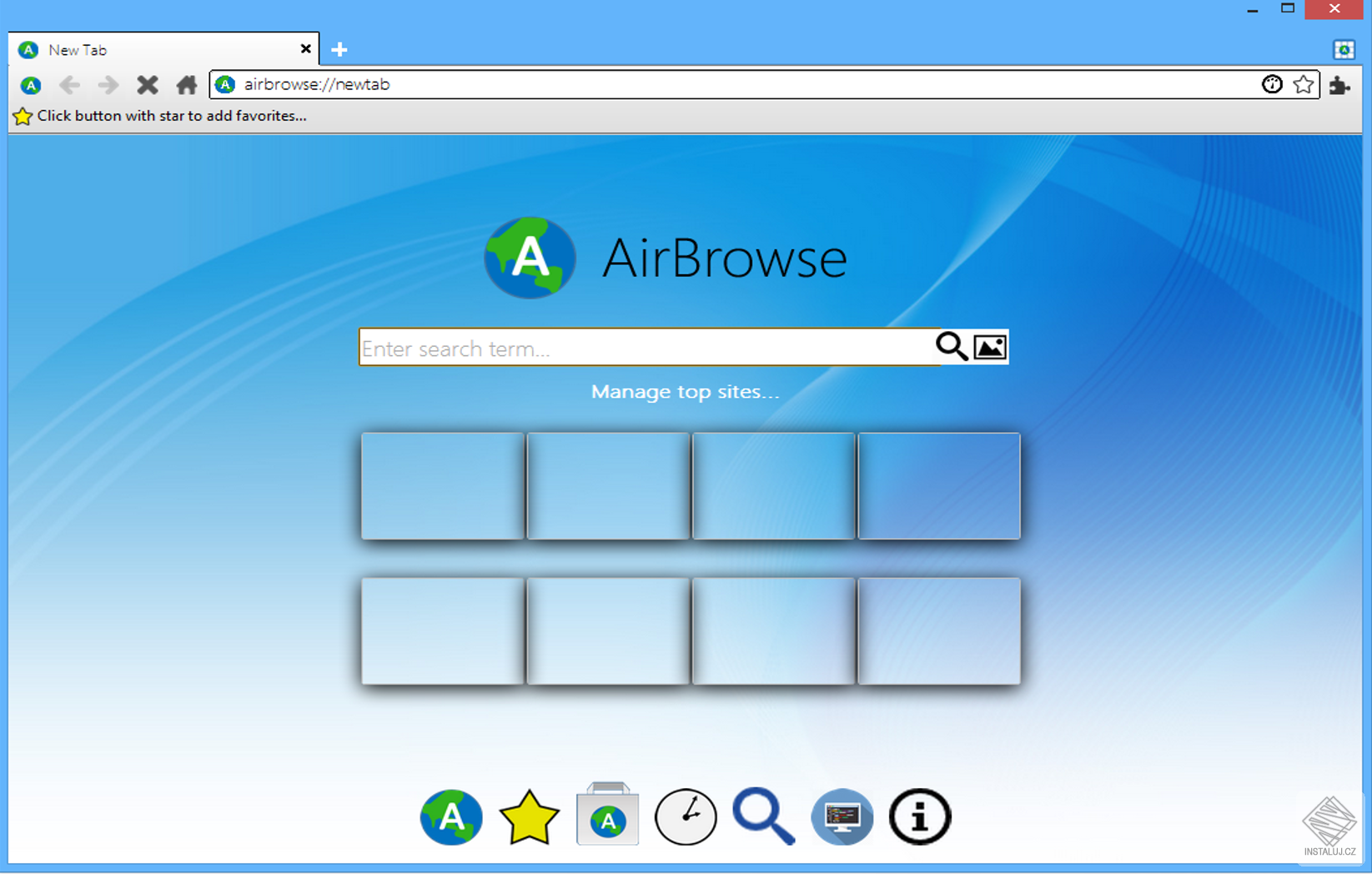Viewport: 1372px width, 874px height.
Task: Close the New Tab tab
Action: point(305,49)
